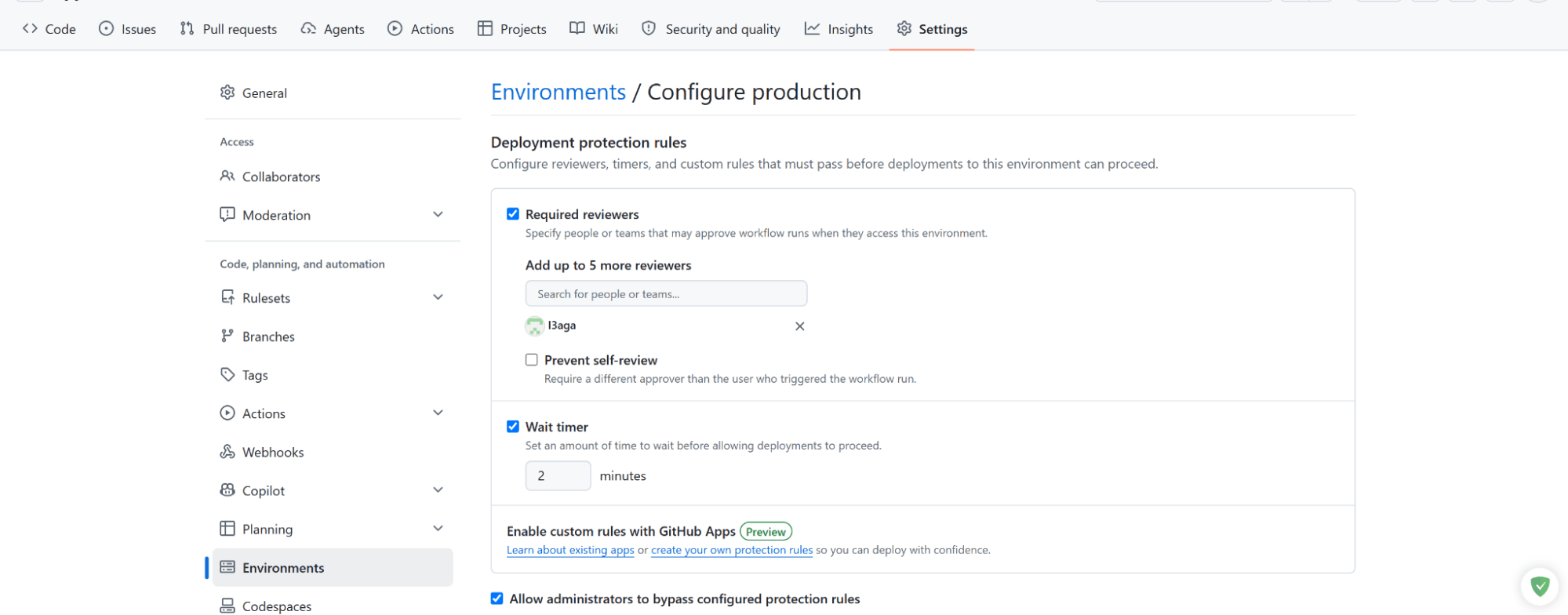This screenshot has width=1568, height=615.
Task: Expand the Planning section chevron
Action: [x=438, y=529]
